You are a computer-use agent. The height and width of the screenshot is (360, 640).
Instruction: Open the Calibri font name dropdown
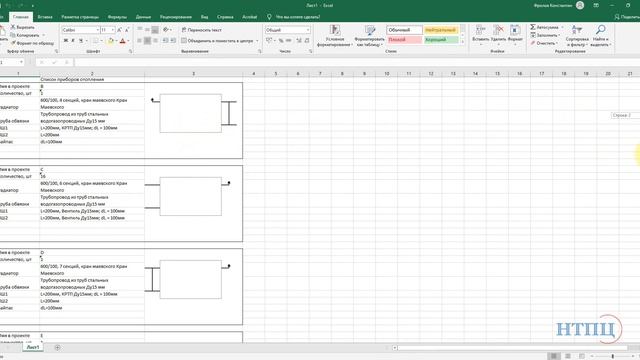coord(98,30)
